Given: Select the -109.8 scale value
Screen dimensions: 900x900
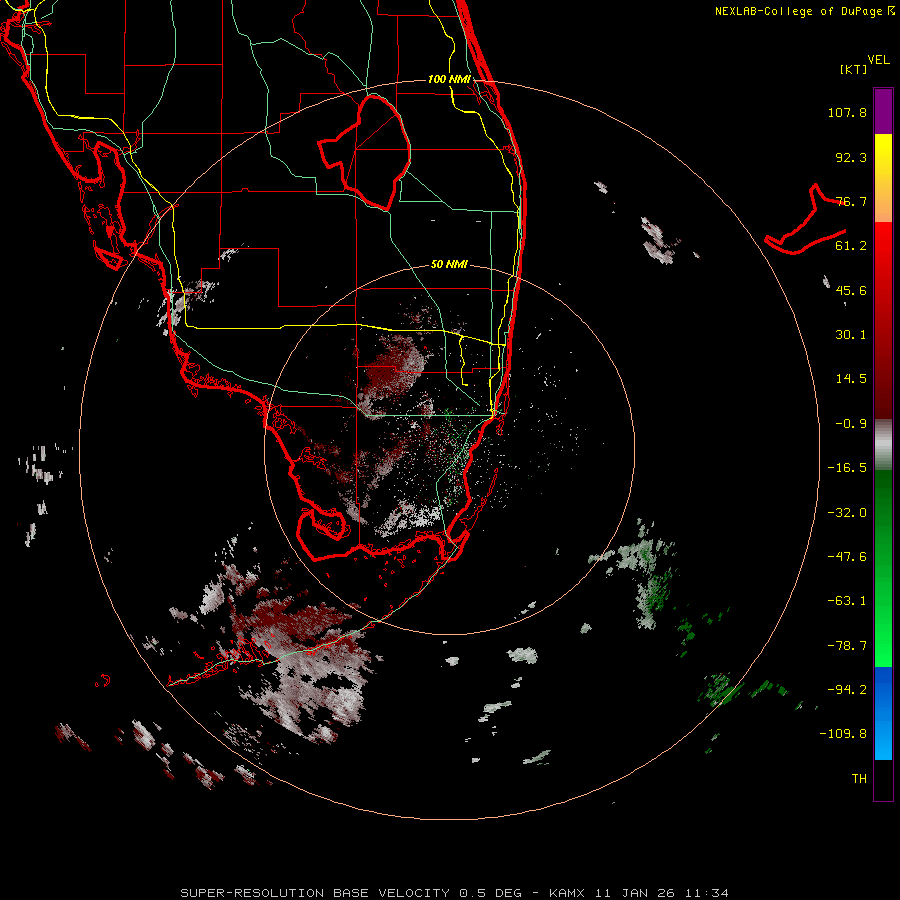Looking at the screenshot, I should pos(843,734).
